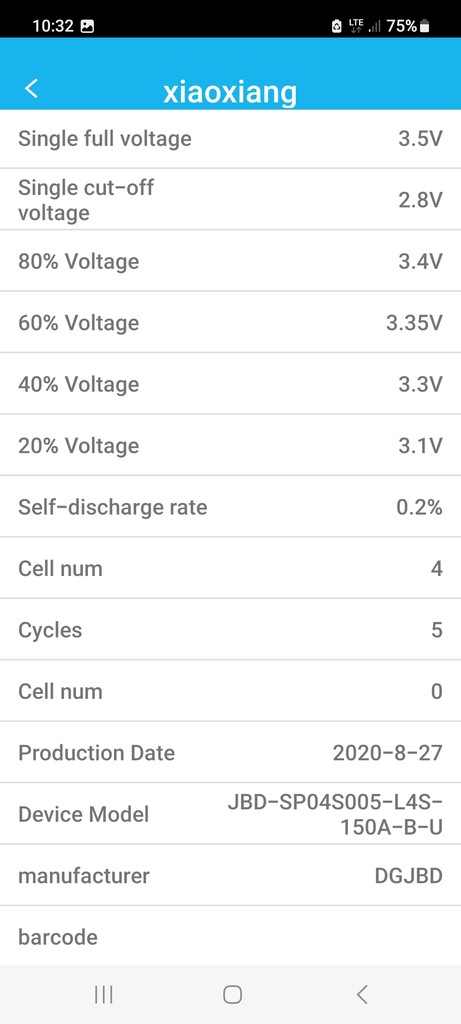Image resolution: width=461 pixels, height=1024 pixels.
Task: Open the Single full voltage setting
Action: (230, 138)
